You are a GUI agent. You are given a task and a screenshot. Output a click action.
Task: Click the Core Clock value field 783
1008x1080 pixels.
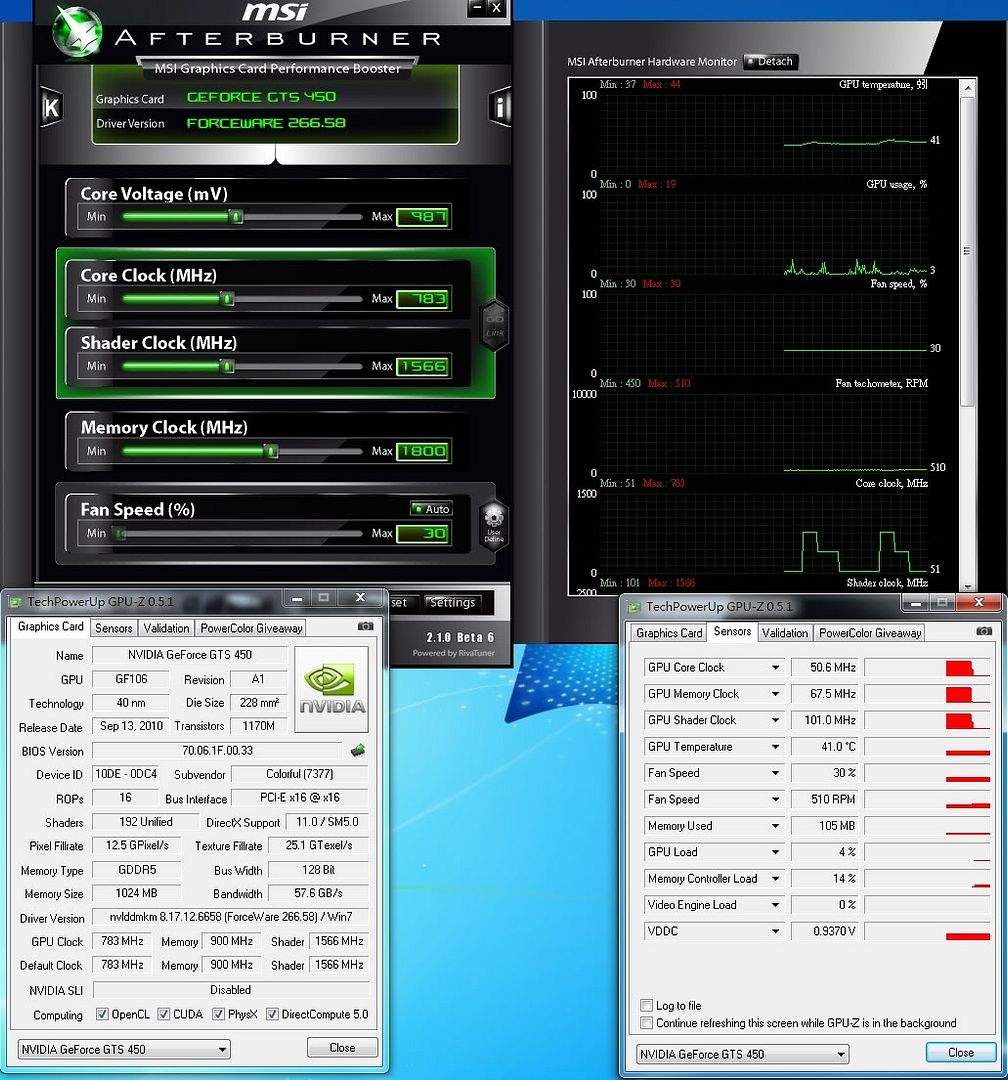424,299
